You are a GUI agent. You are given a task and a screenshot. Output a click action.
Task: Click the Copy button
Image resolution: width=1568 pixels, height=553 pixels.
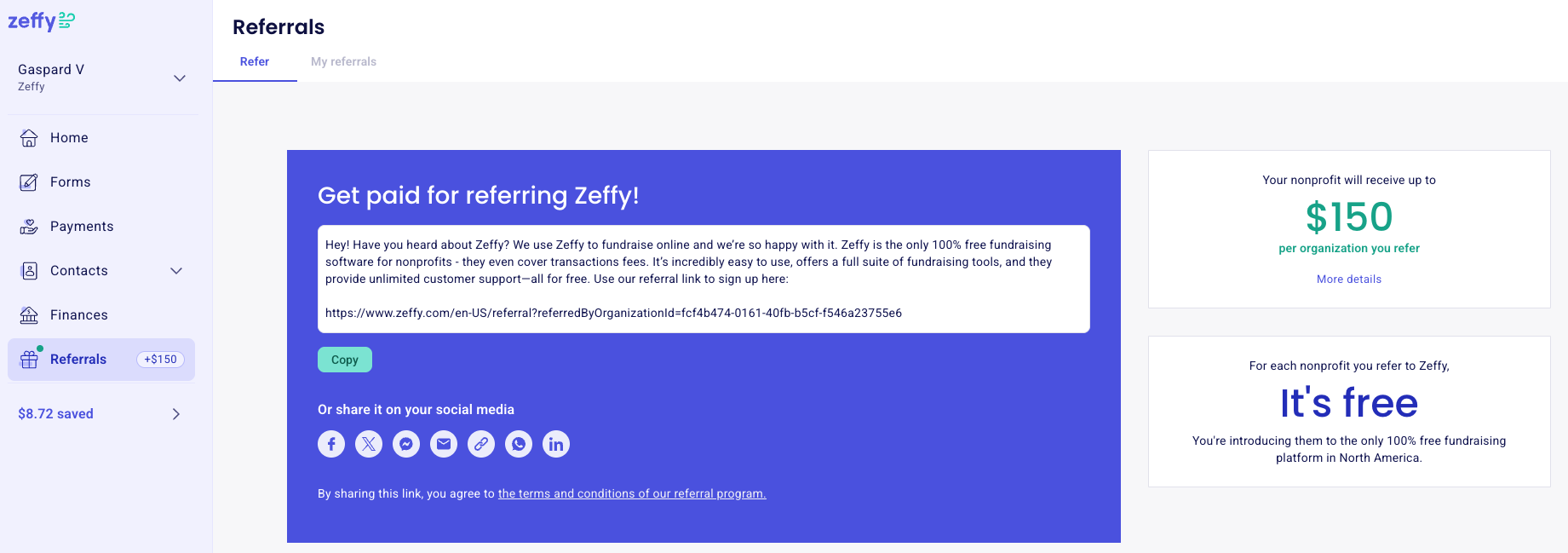pyautogui.click(x=345, y=360)
